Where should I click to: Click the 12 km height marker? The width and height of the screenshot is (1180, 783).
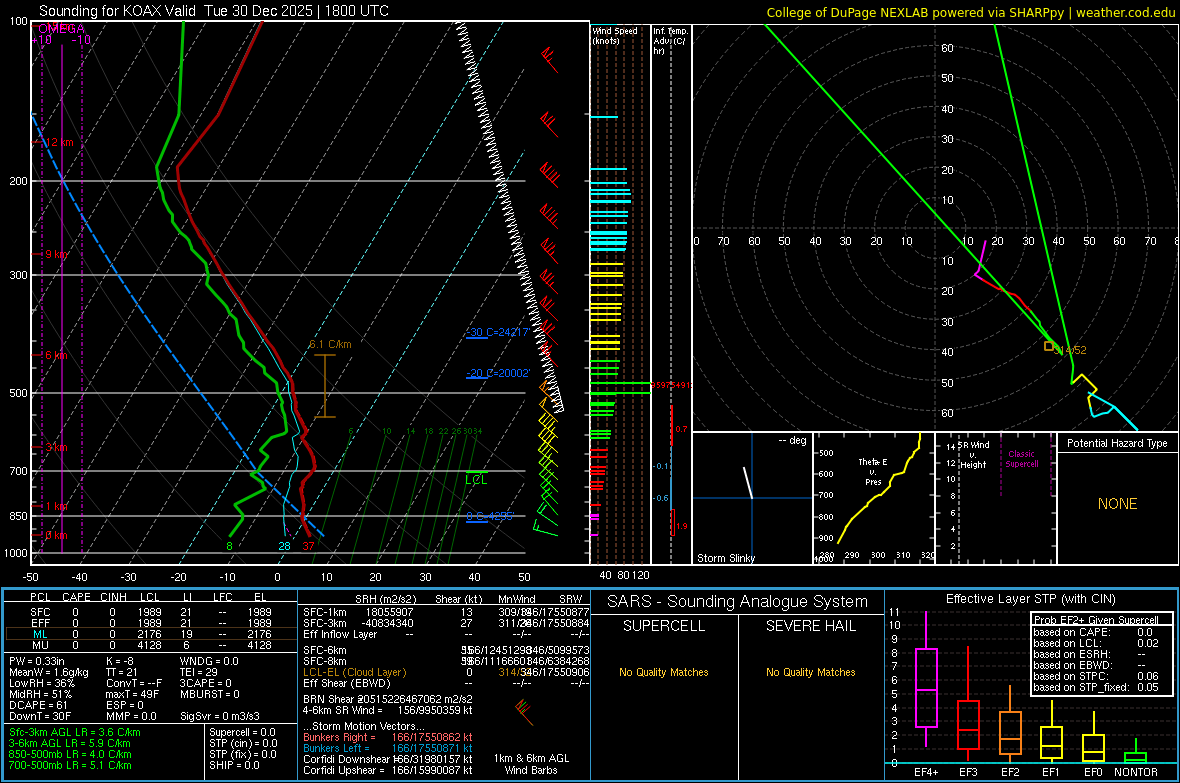tap(58, 142)
